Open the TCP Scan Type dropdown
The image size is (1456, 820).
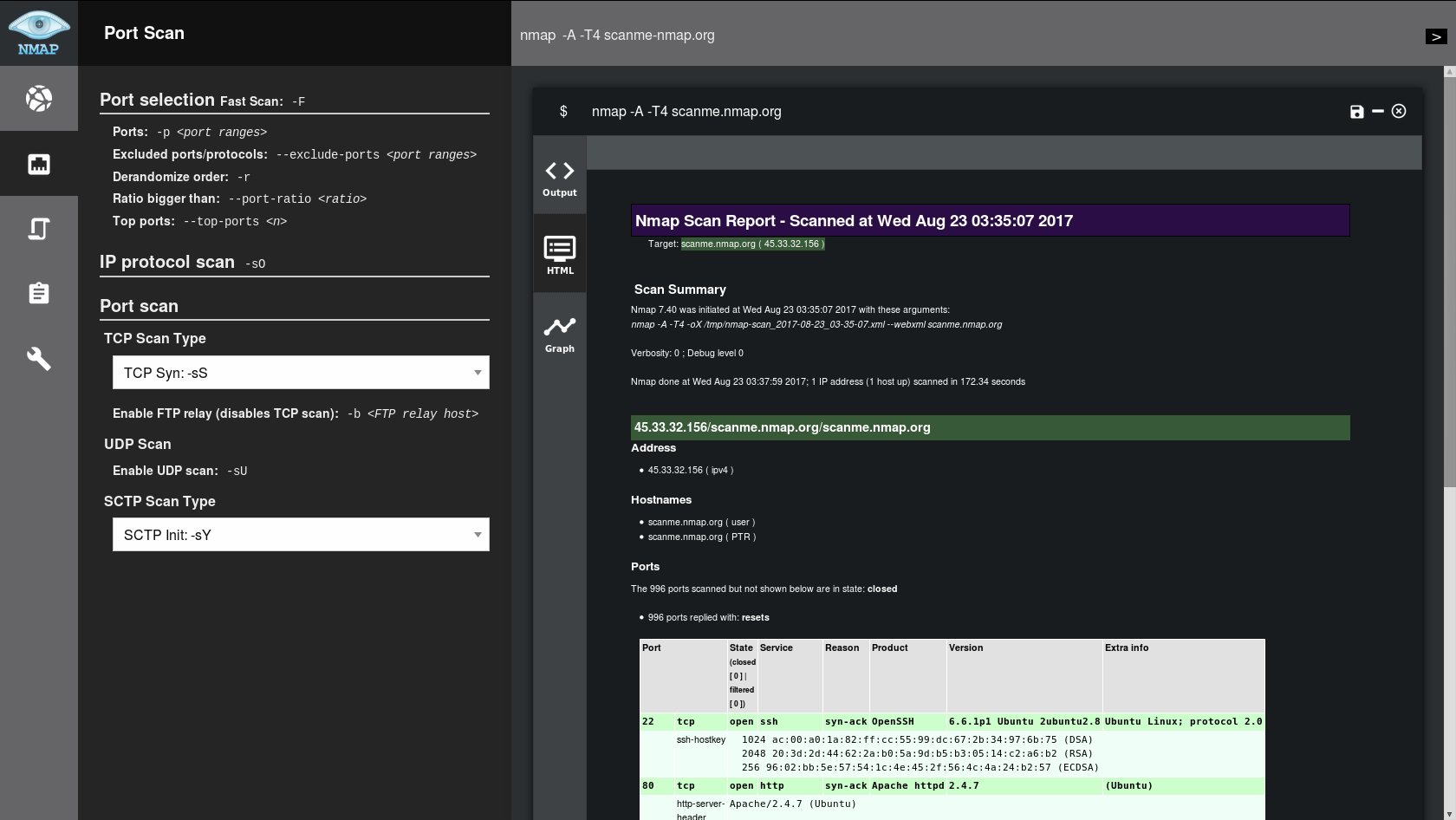pos(301,373)
